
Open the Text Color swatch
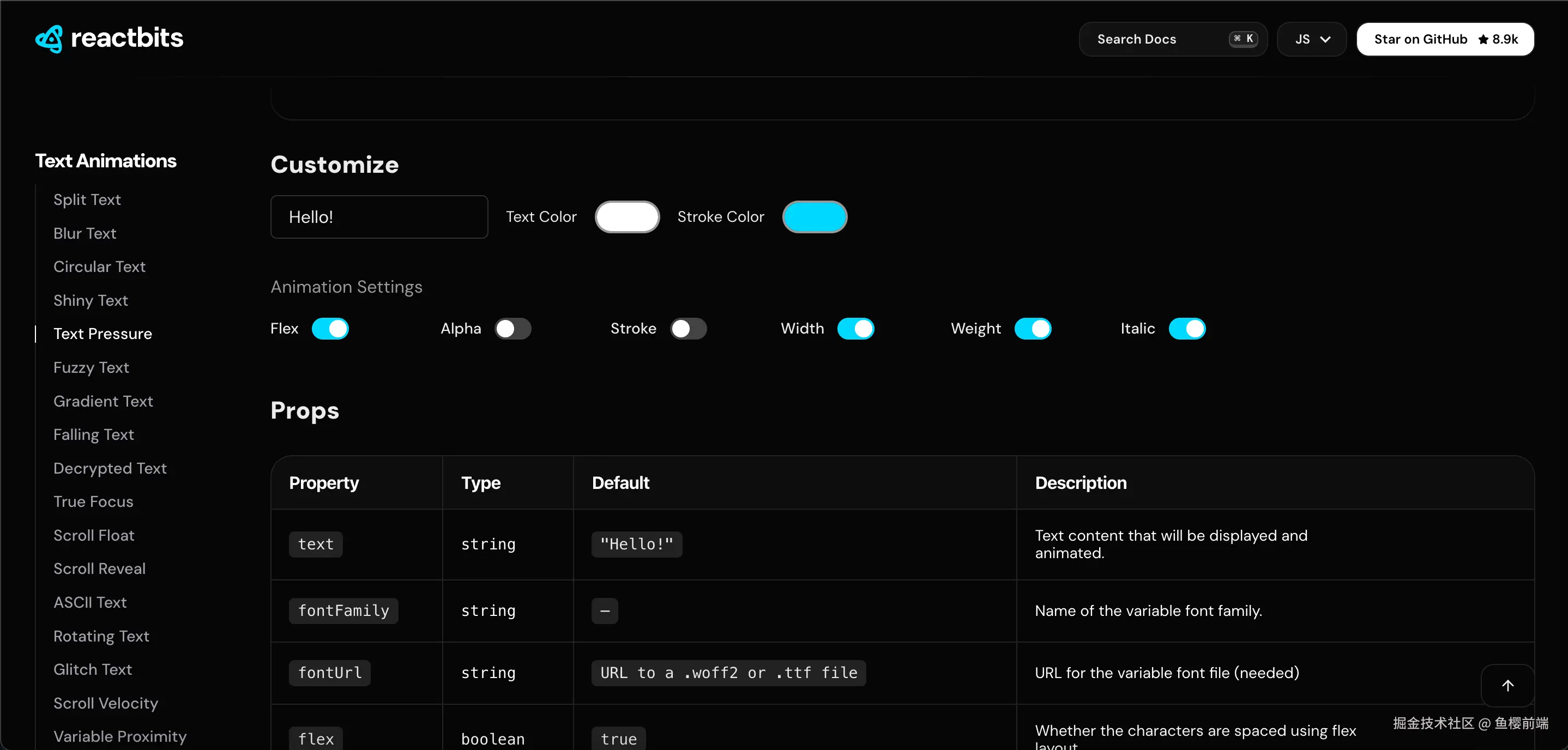pos(627,217)
